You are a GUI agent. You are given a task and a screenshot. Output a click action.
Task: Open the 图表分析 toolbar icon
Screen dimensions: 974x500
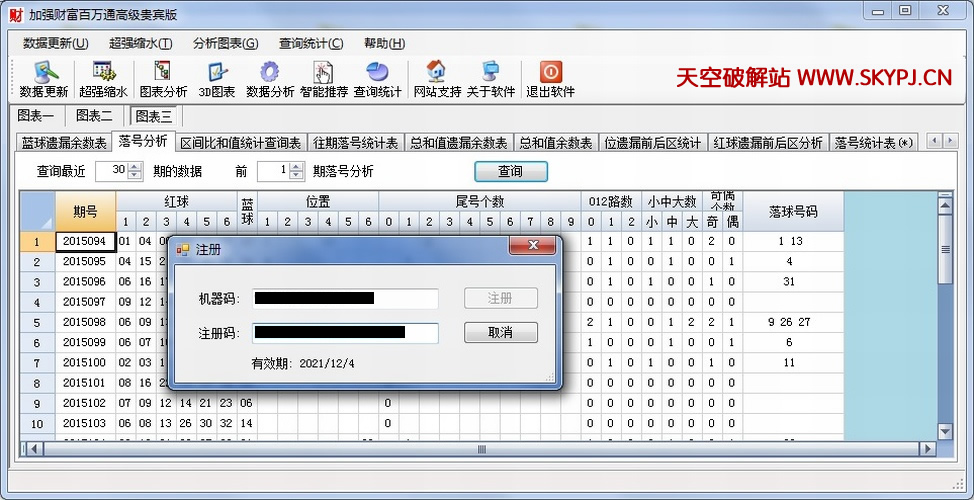[163, 78]
